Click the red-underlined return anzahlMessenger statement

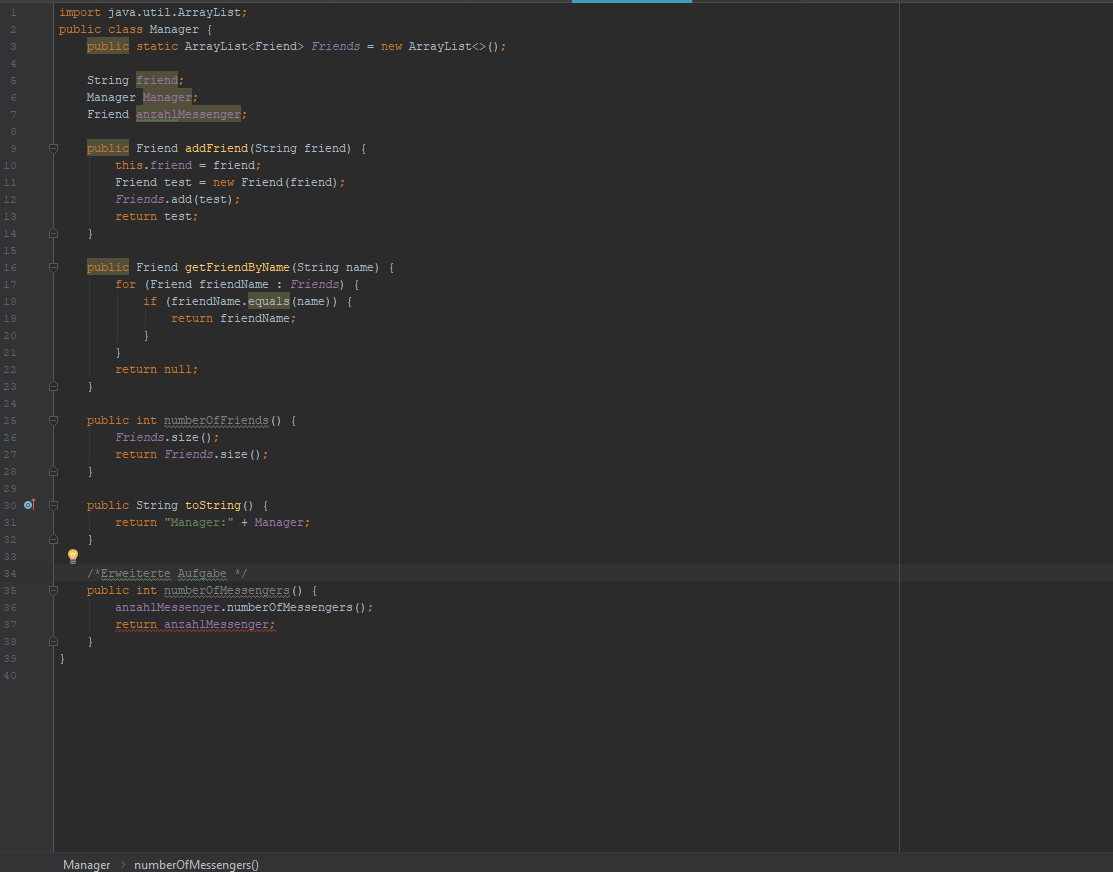pyautogui.click(x=194, y=624)
